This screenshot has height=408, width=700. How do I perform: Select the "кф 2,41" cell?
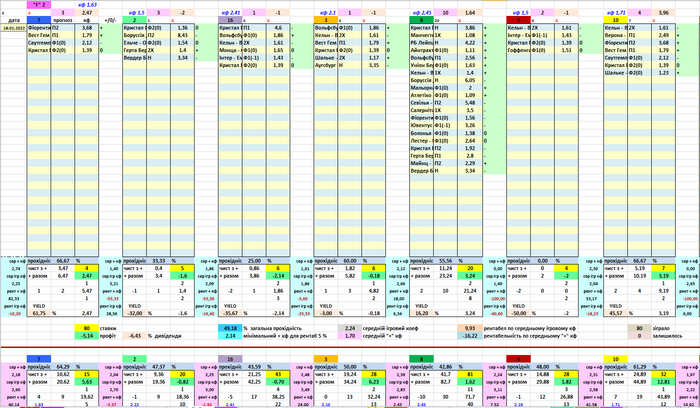point(230,12)
